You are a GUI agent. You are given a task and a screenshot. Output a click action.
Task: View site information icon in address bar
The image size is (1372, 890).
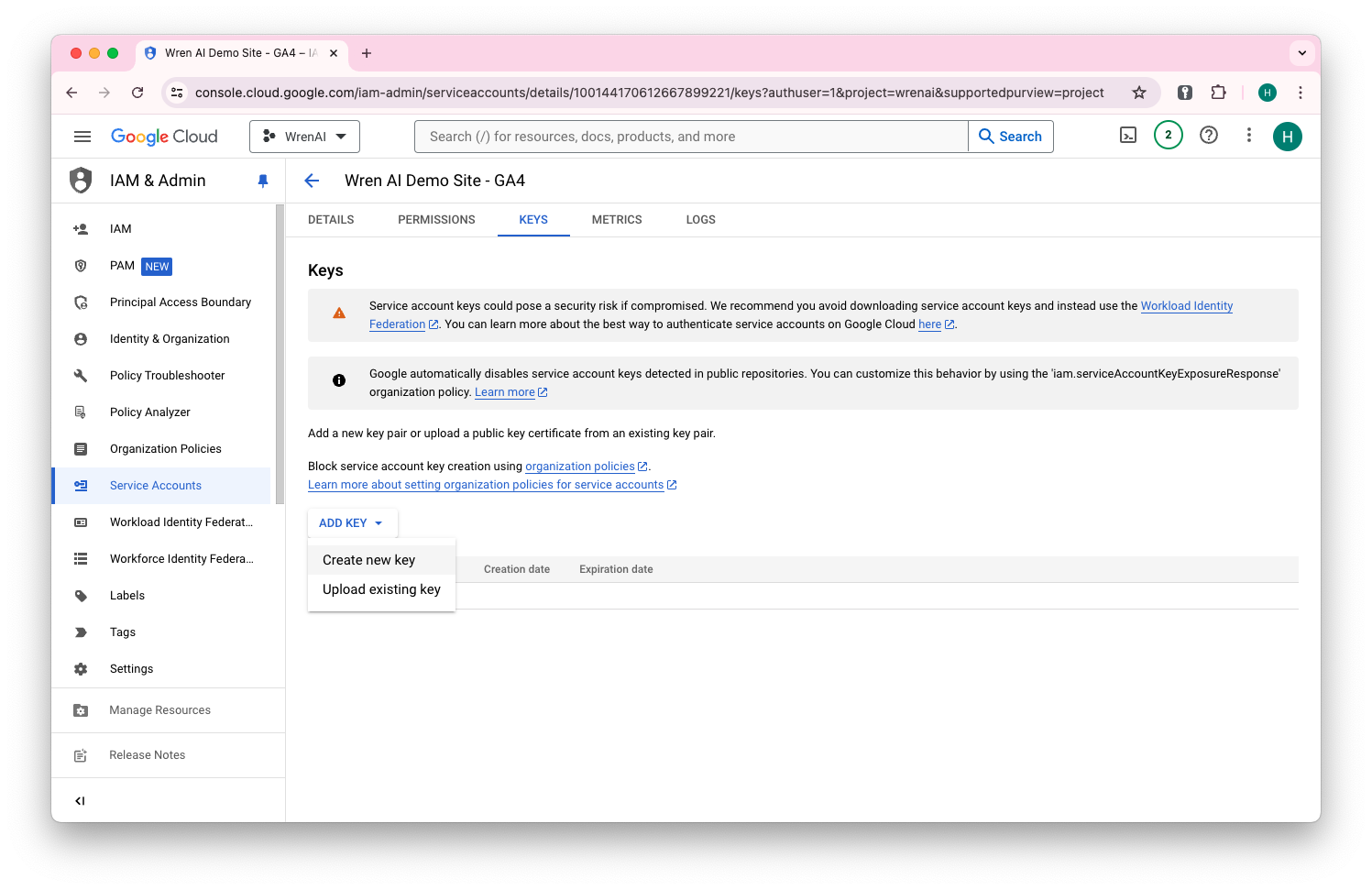[x=178, y=93]
